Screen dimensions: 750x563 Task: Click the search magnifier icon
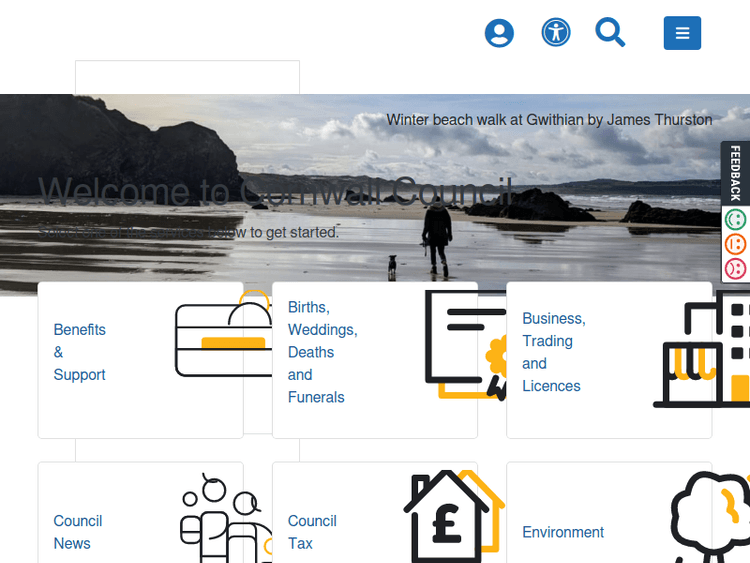[x=610, y=33]
